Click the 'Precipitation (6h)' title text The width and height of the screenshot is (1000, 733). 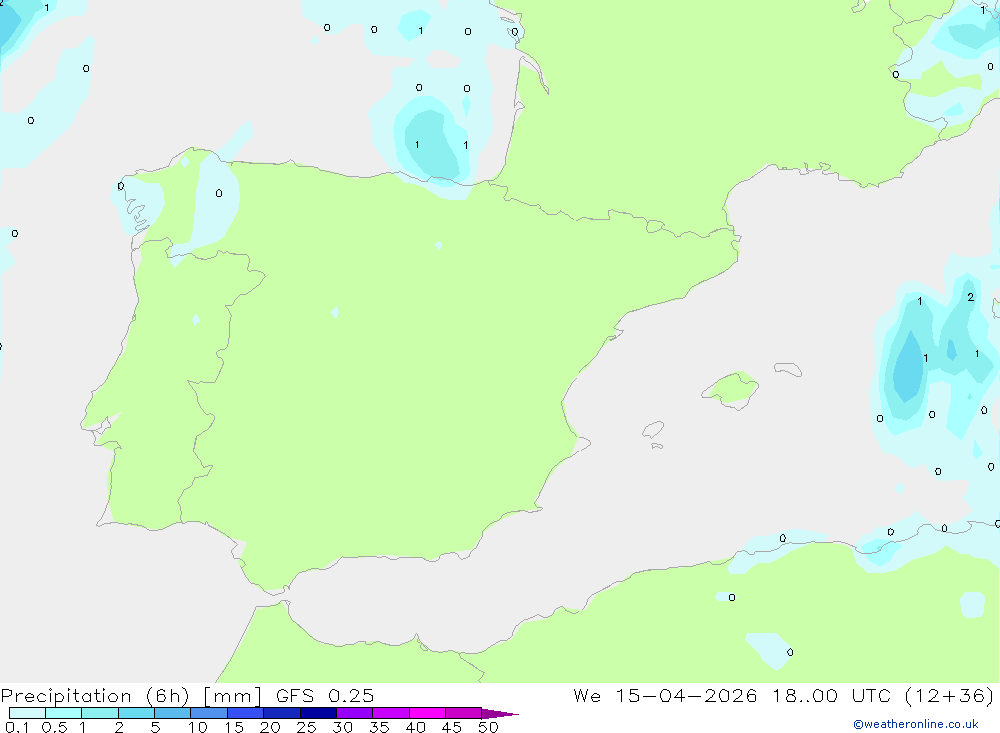coord(95,696)
